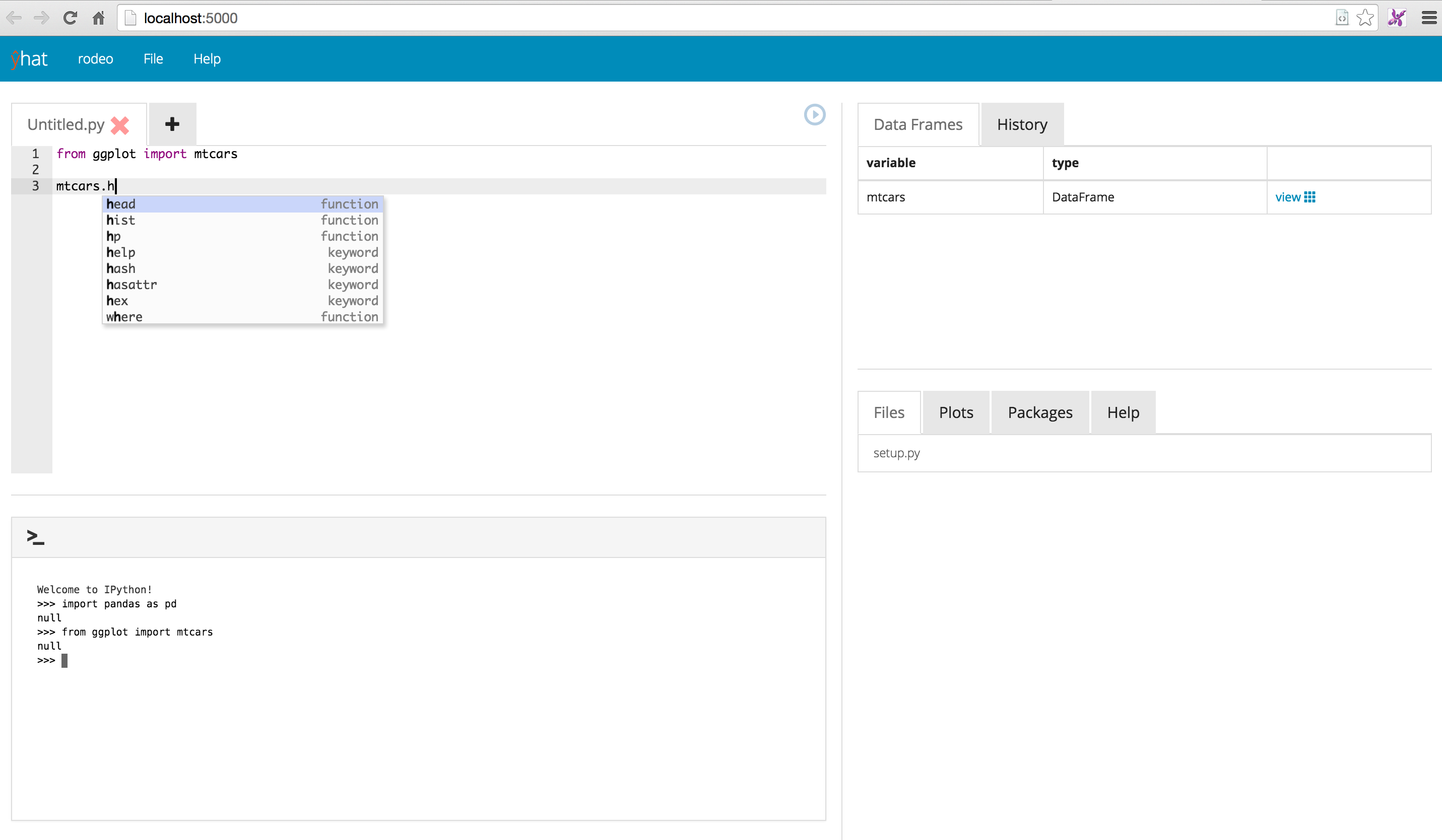
Task: Click the rodeo menu item
Action: click(96, 59)
